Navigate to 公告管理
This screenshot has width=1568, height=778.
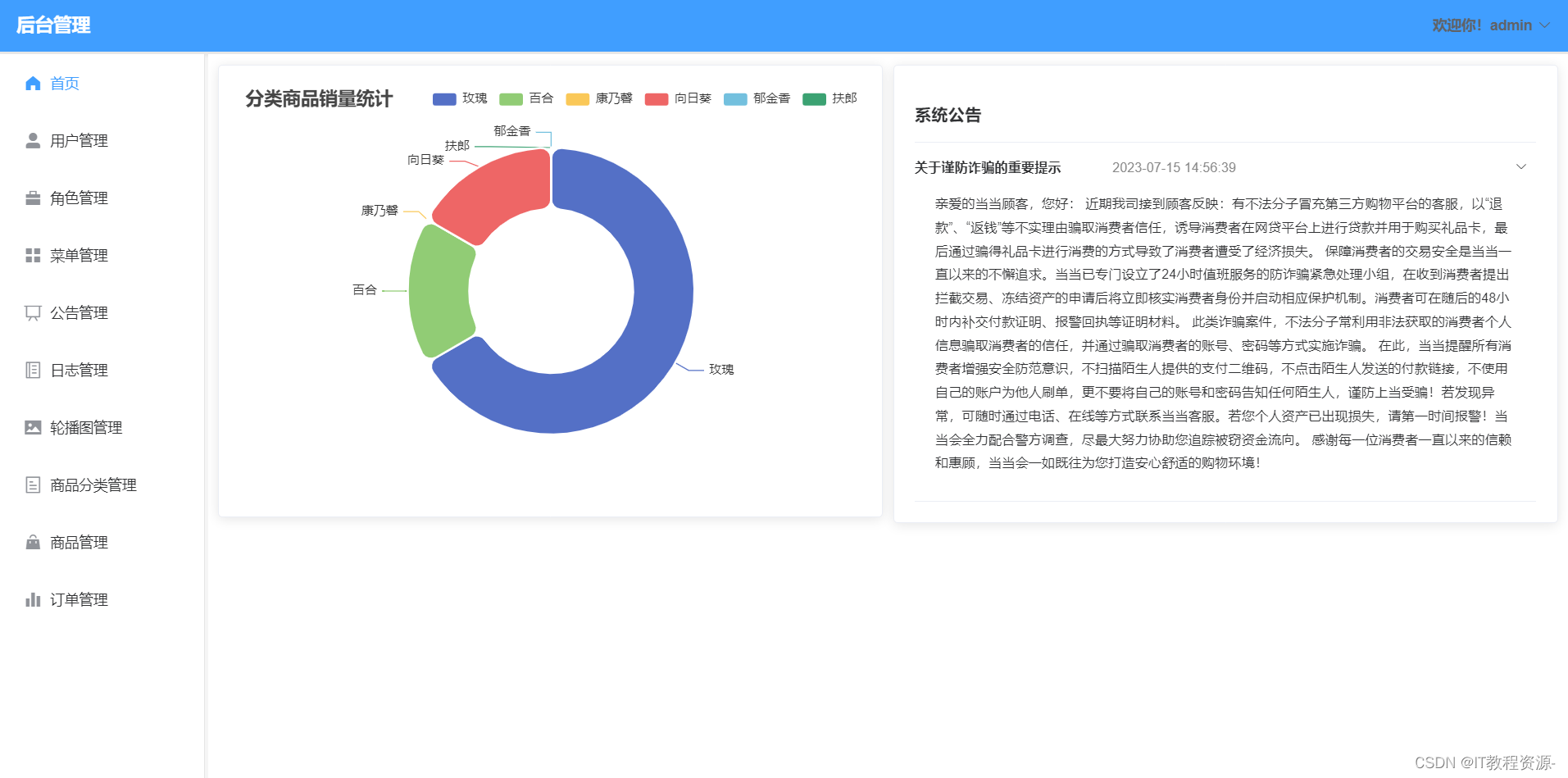[x=102, y=313]
